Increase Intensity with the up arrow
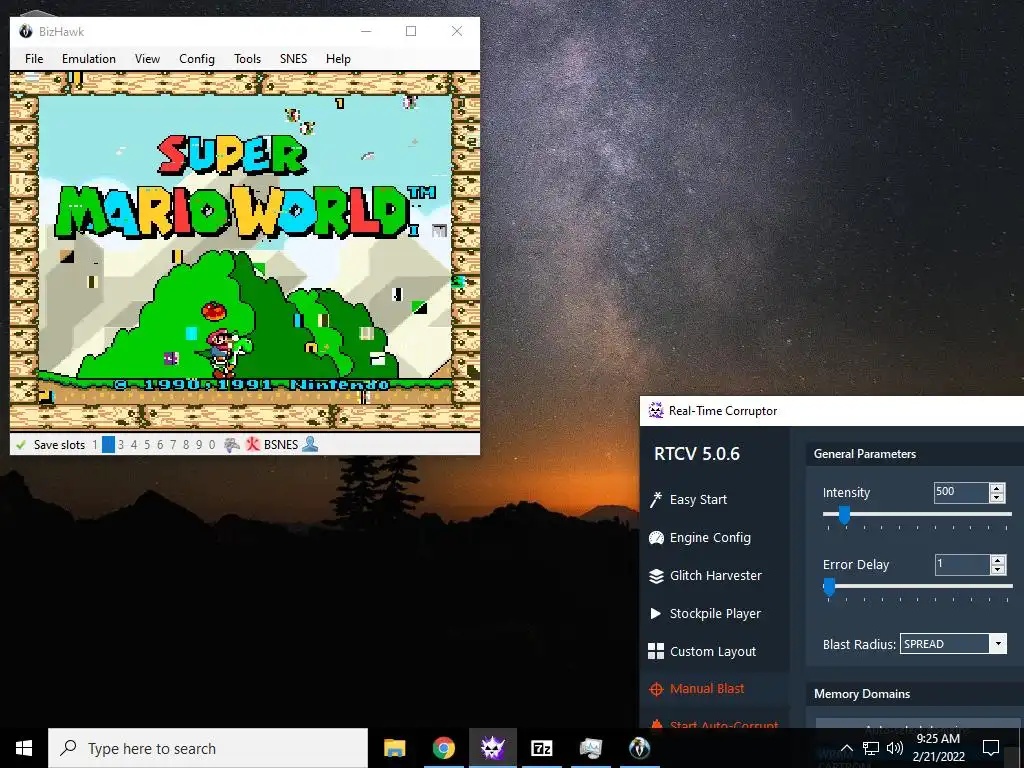Viewport: 1024px width, 768px height. click(x=997, y=488)
